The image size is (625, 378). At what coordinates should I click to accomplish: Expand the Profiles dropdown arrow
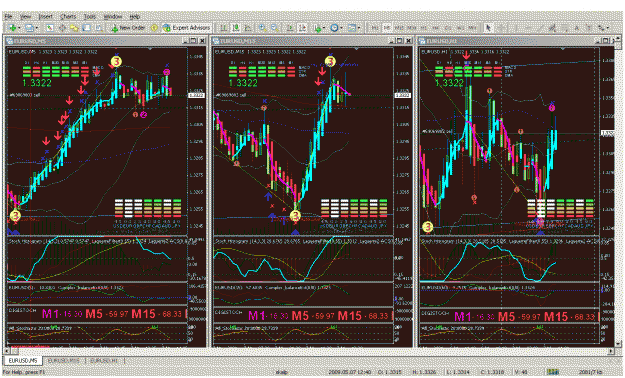tap(37, 28)
